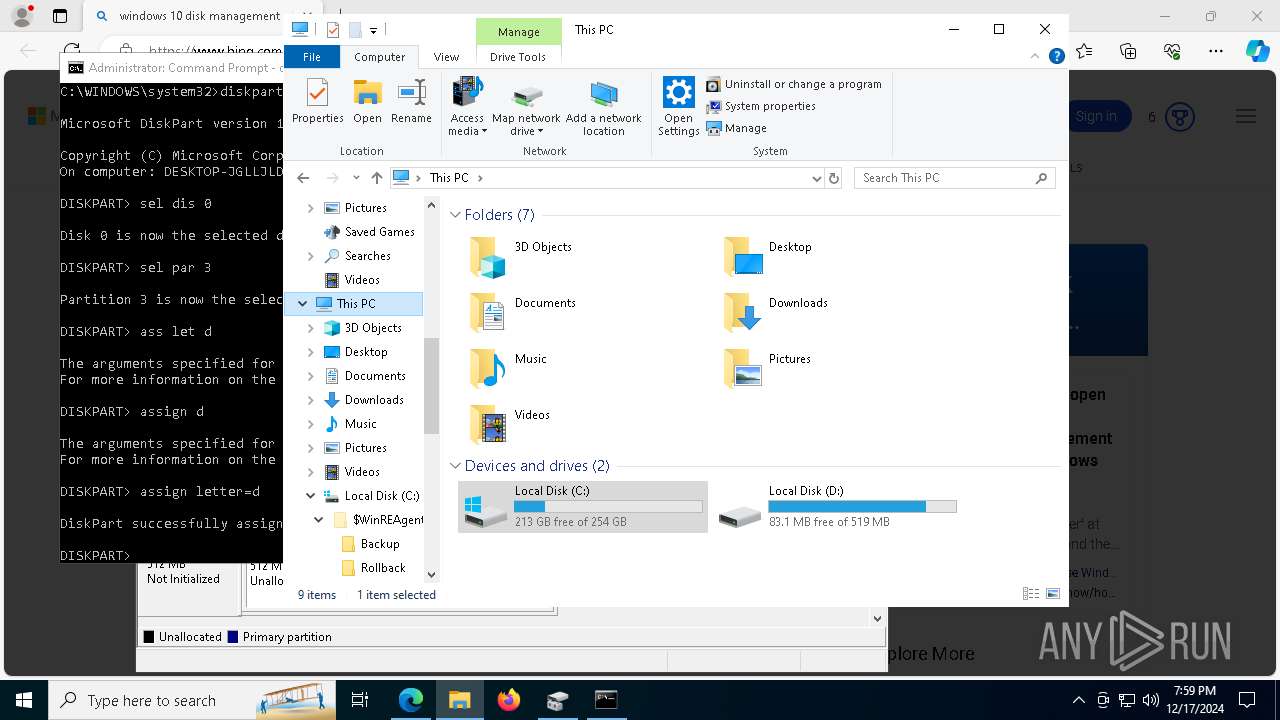The width and height of the screenshot is (1280, 720).
Task: Open the File tab
Action: point(312,57)
